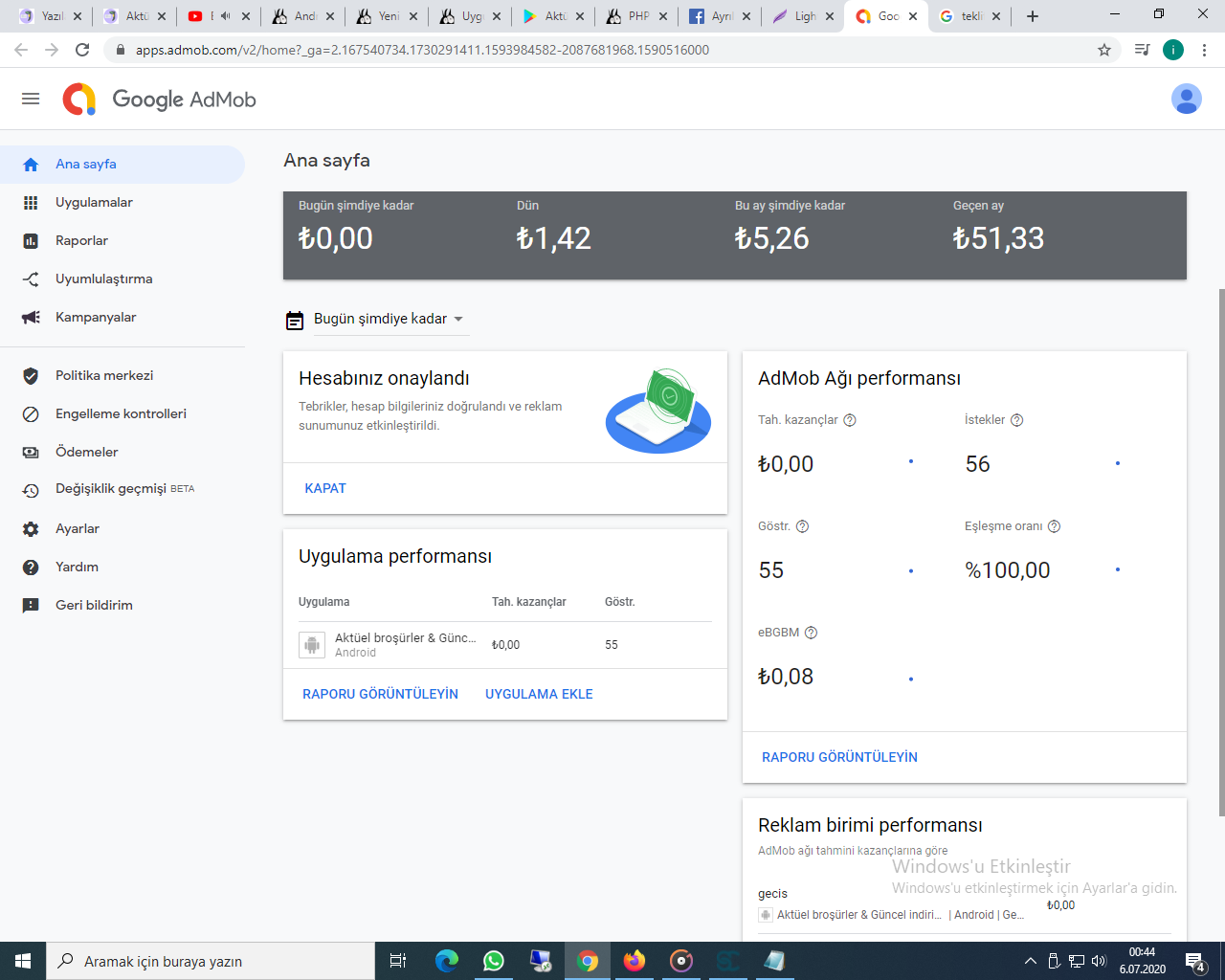1225x980 pixels.
Task: Open Değişiklik geçmişi BETA in sidebar
Action: point(122,490)
